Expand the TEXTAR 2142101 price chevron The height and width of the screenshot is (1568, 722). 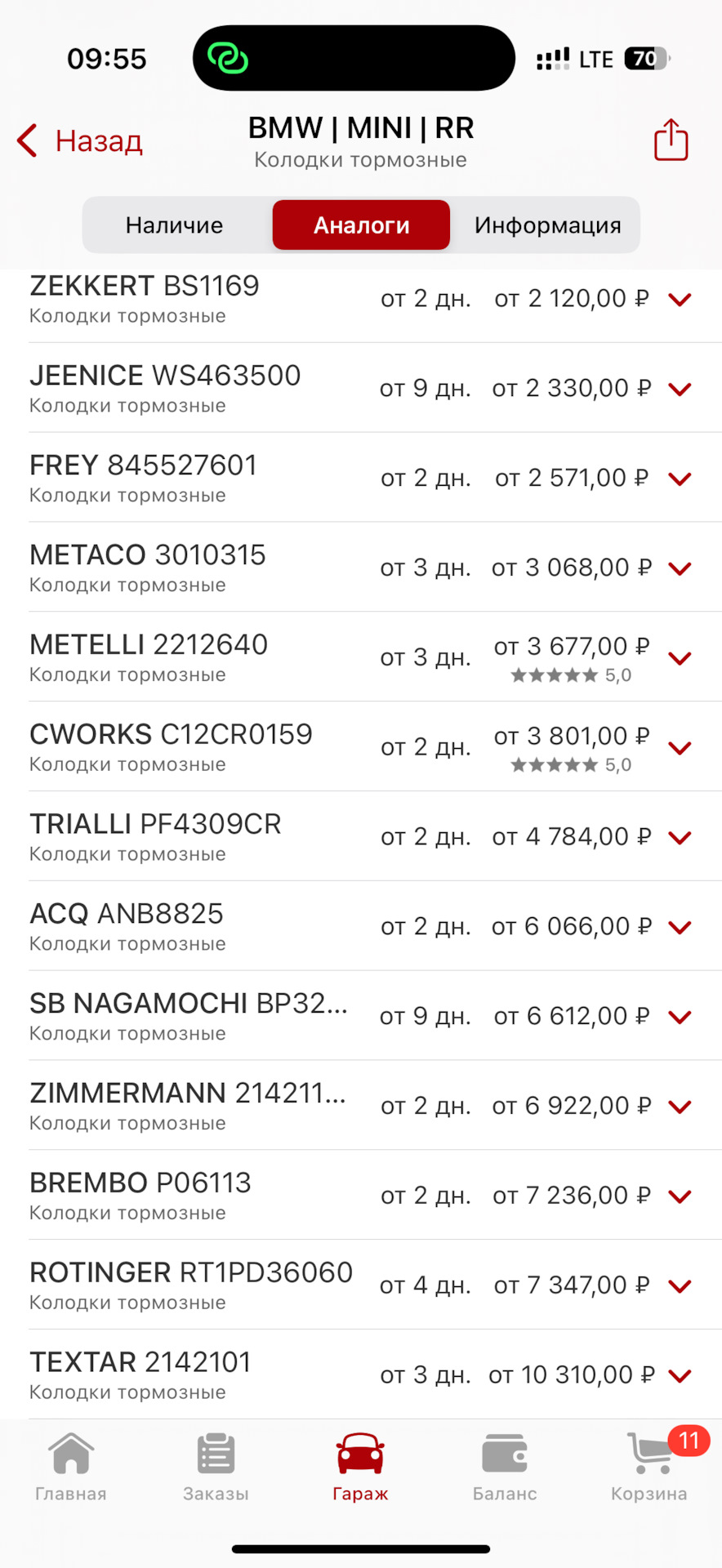pos(680,1376)
